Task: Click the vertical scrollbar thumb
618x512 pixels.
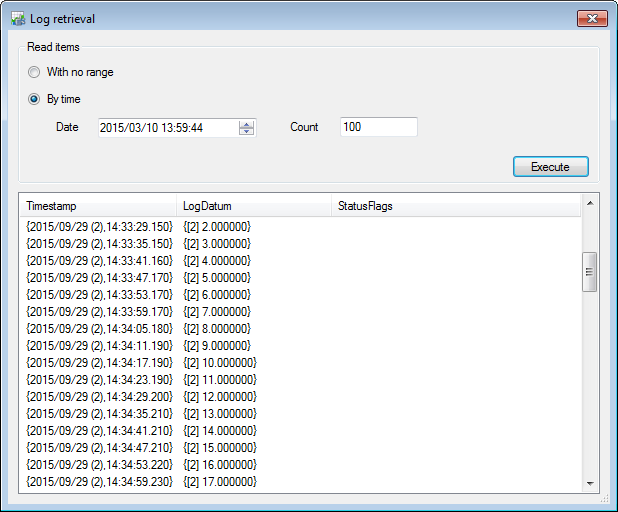Action: point(590,271)
